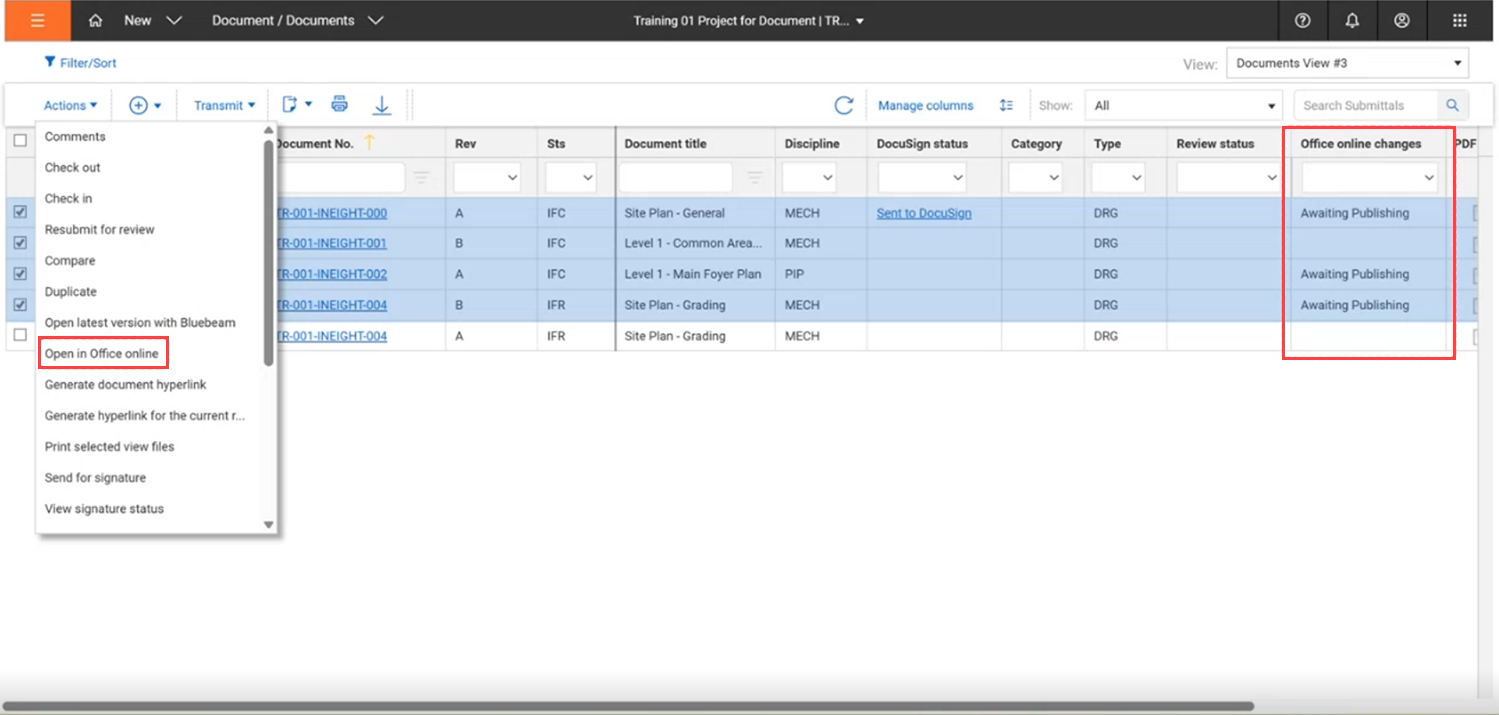Open the user profile icon
The width and height of the screenshot is (1499, 715).
click(x=1402, y=20)
